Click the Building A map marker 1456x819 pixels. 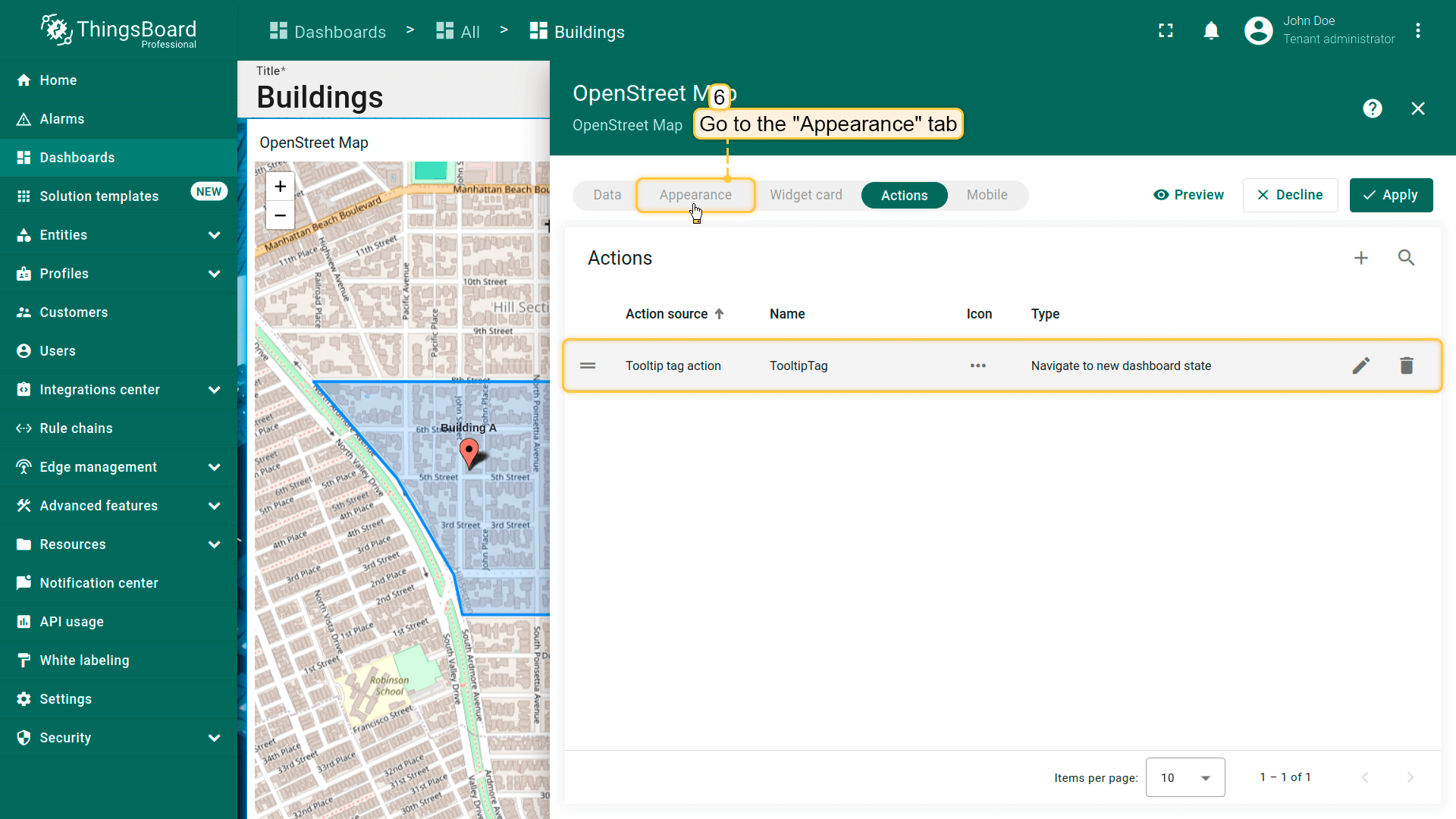tap(469, 453)
